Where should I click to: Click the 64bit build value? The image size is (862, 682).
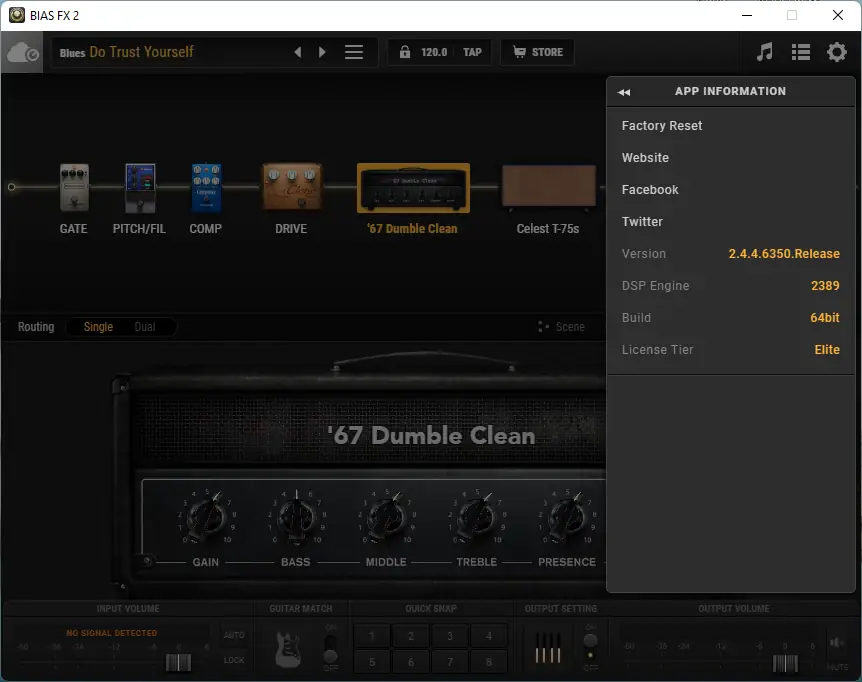pyautogui.click(x=825, y=318)
